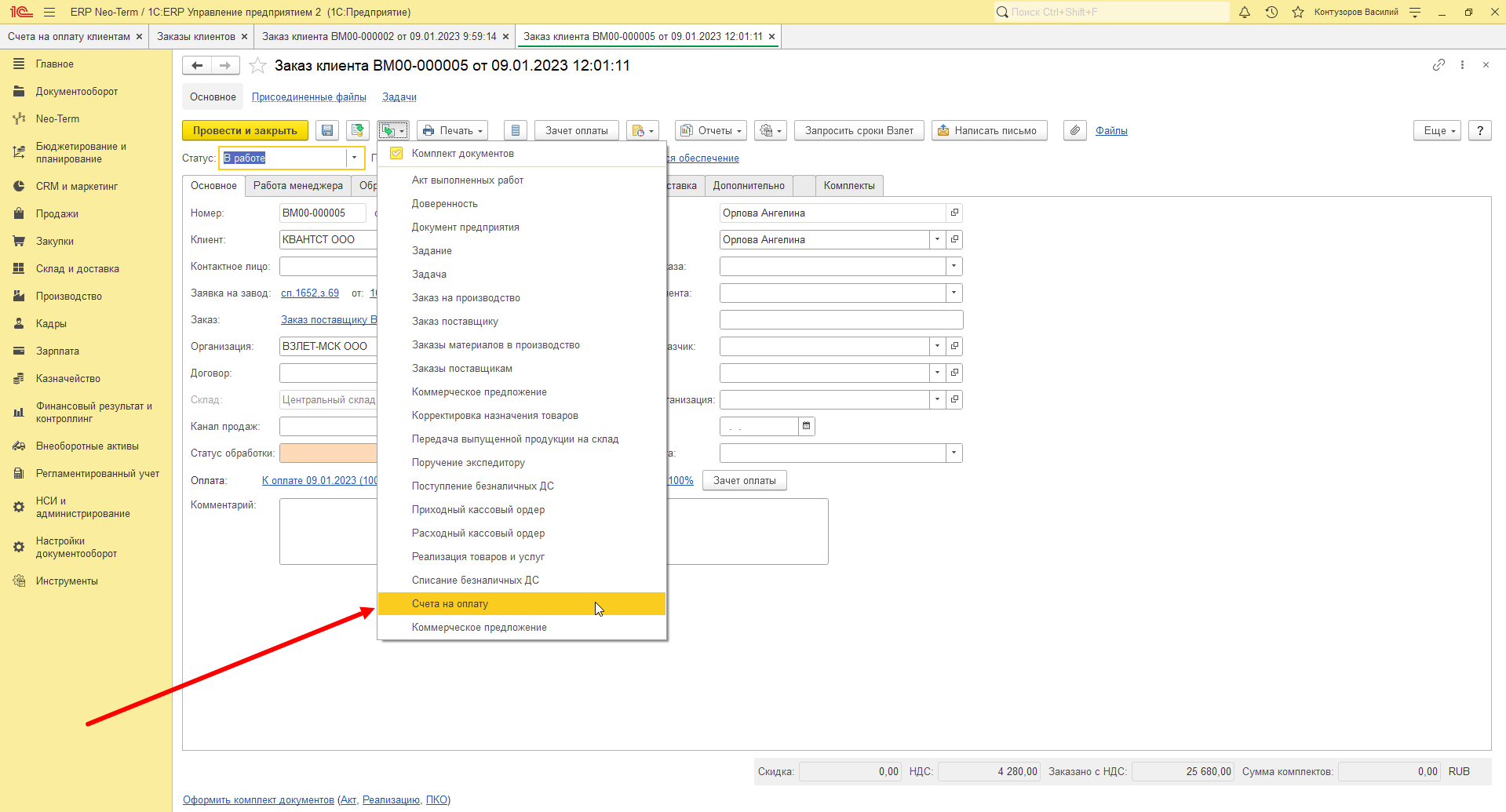Image resolution: width=1506 pixels, height=812 pixels.
Task: Open the calendar picker for date field
Action: [x=807, y=426]
